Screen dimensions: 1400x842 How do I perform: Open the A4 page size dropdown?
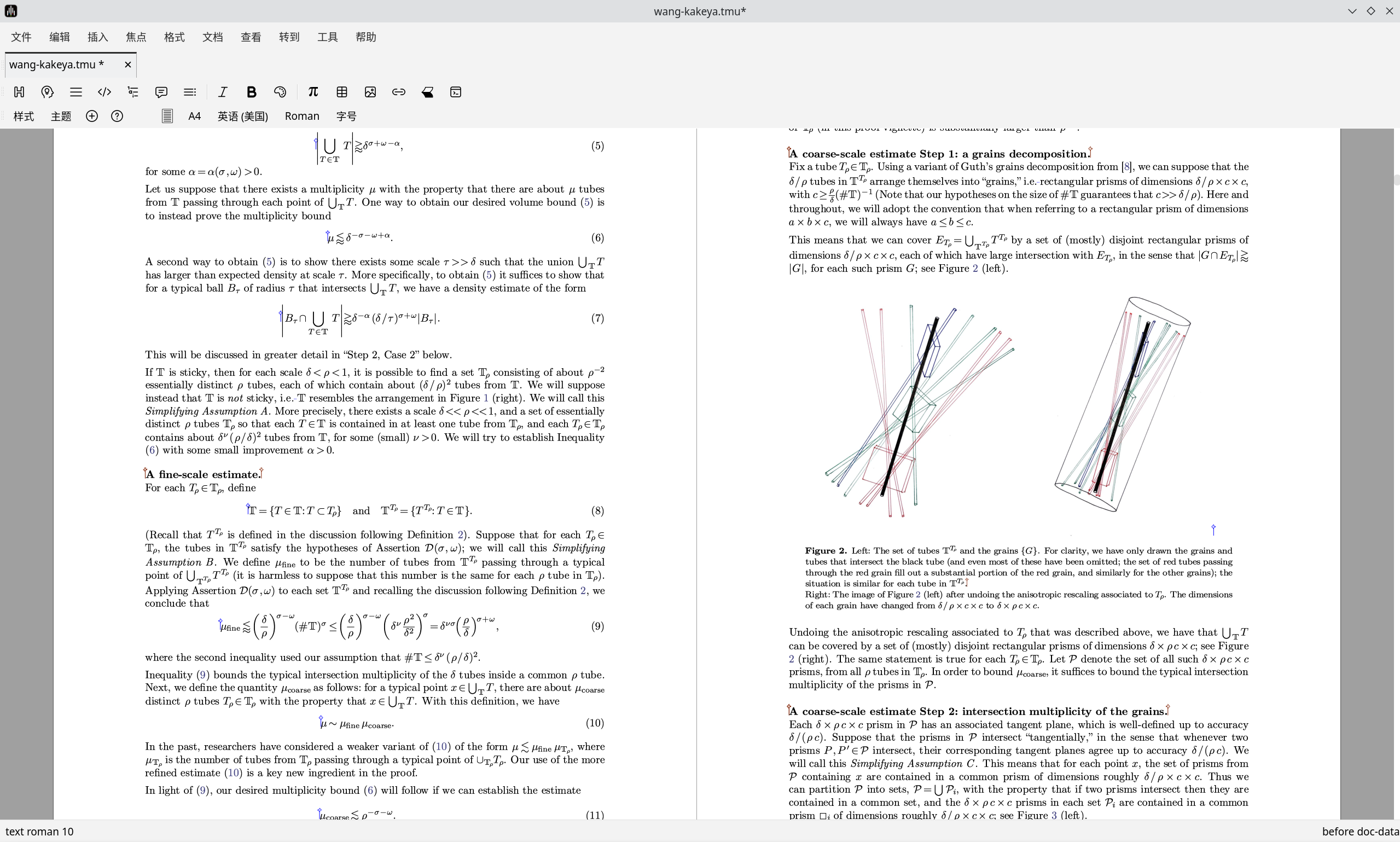(x=195, y=117)
